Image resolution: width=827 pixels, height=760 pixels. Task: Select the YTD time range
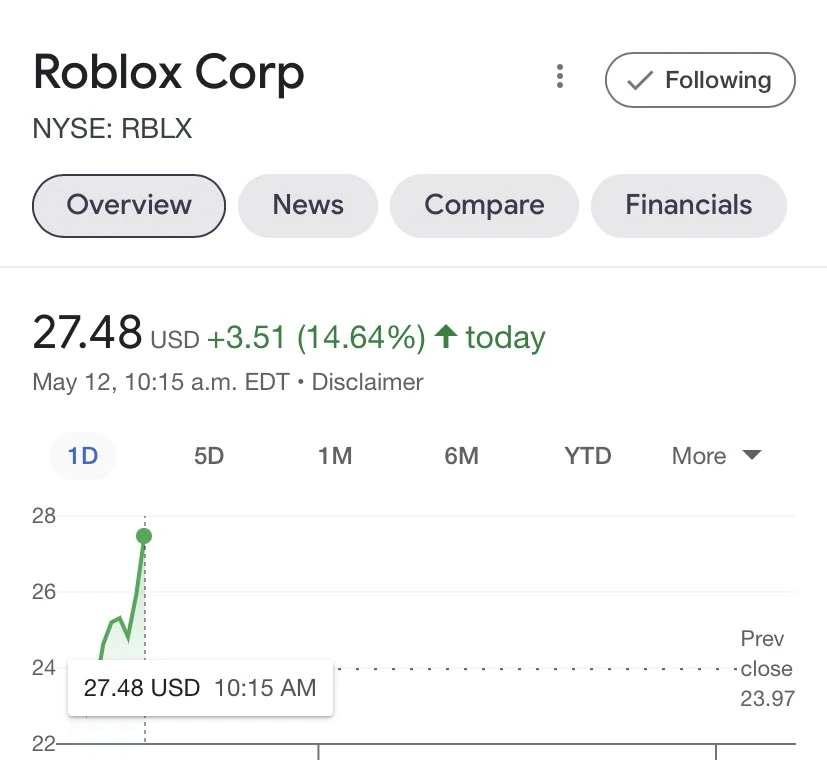(x=587, y=456)
